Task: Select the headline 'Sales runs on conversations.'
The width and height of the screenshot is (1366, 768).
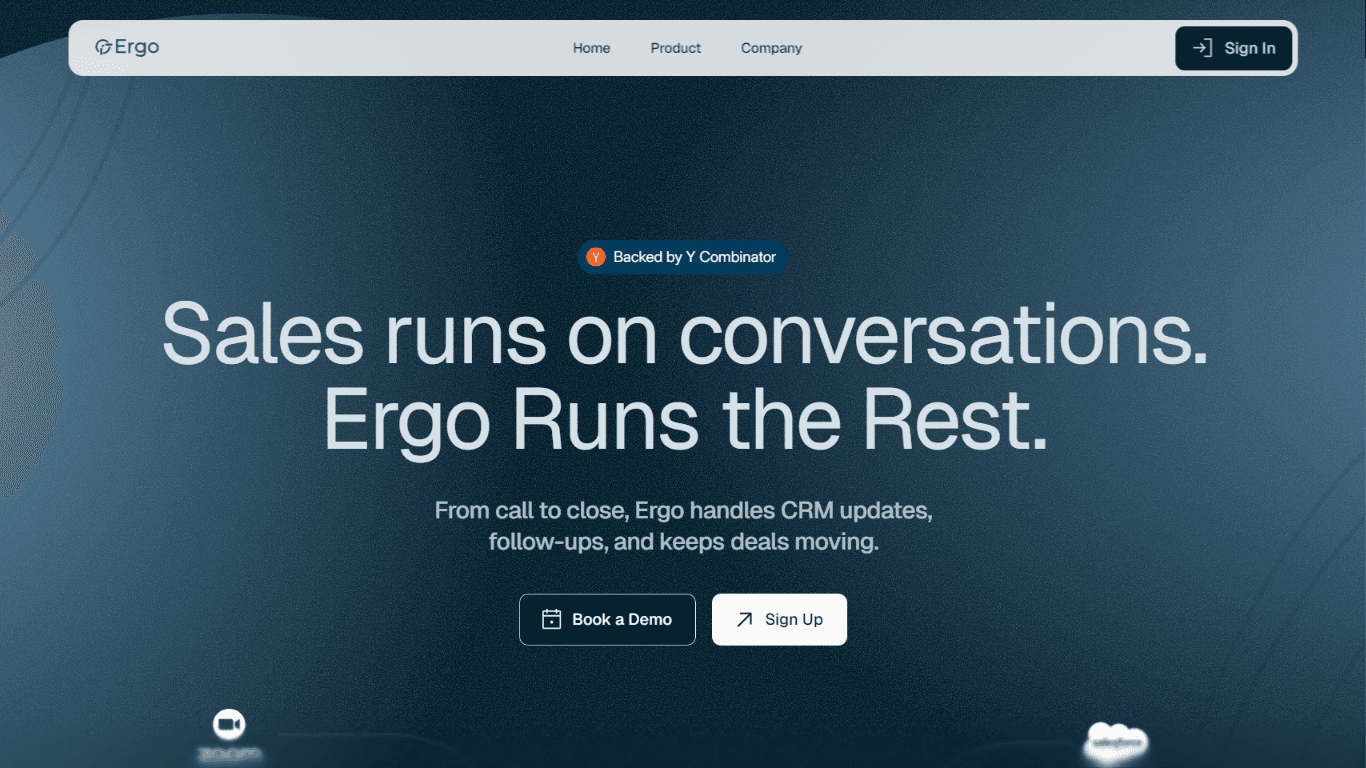Action: (x=685, y=335)
